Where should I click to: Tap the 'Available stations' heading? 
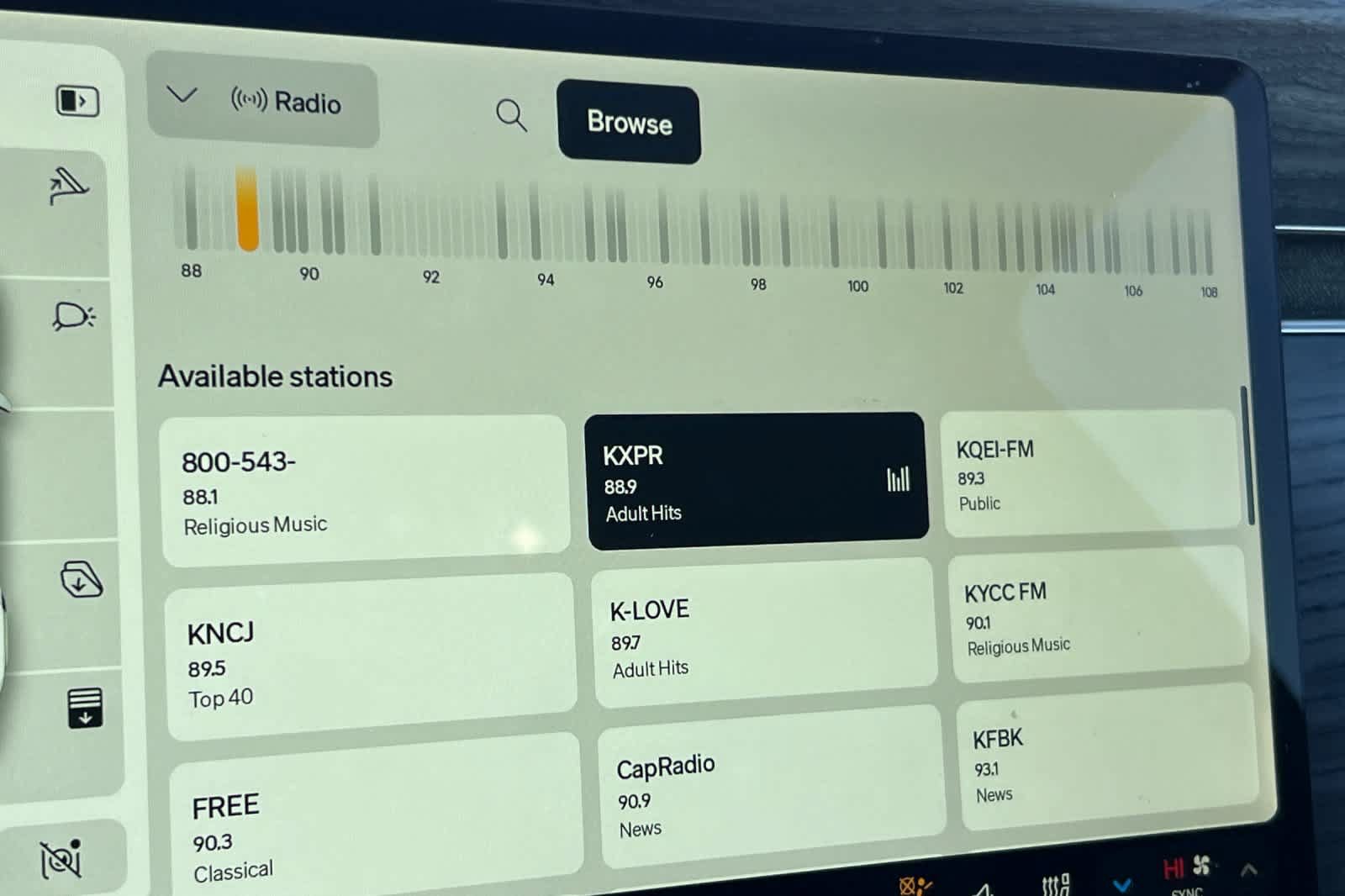(275, 376)
